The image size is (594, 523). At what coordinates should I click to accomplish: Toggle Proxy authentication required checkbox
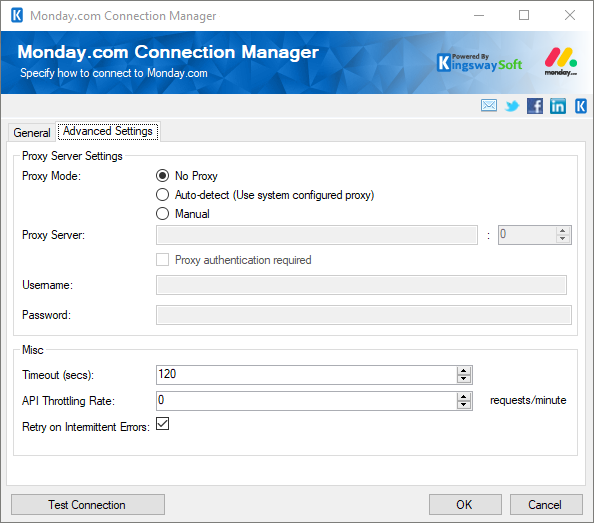(x=163, y=260)
